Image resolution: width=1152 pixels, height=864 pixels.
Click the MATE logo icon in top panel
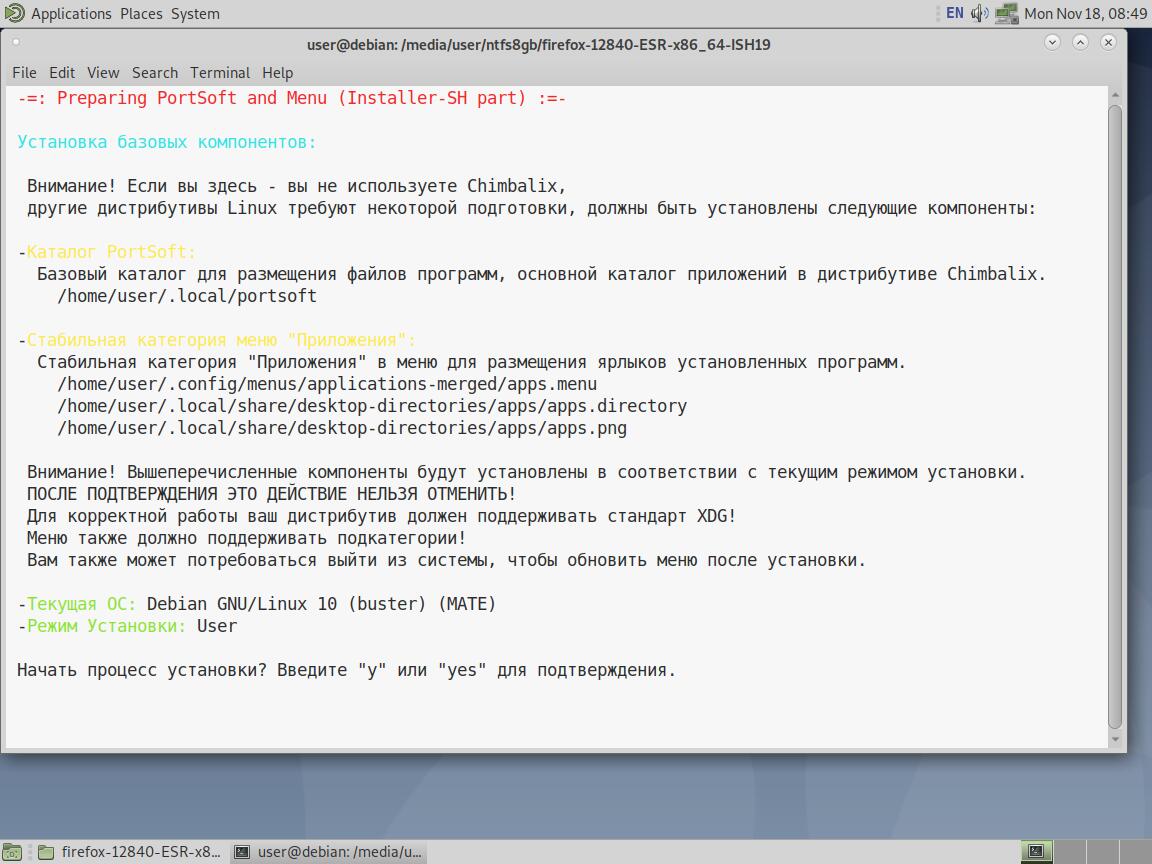click(x=15, y=13)
